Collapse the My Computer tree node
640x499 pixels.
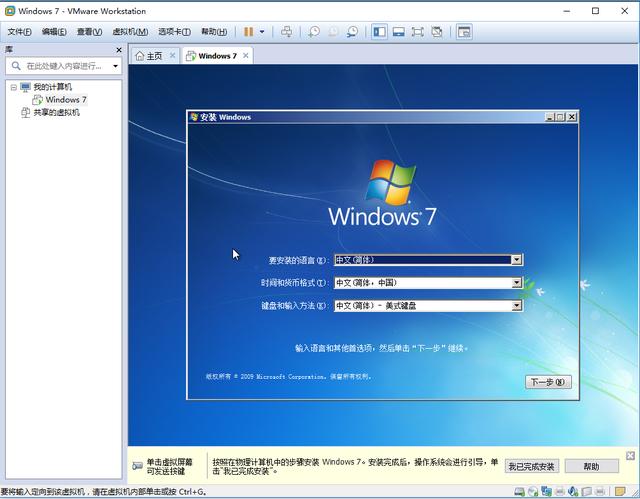point(13,87)
